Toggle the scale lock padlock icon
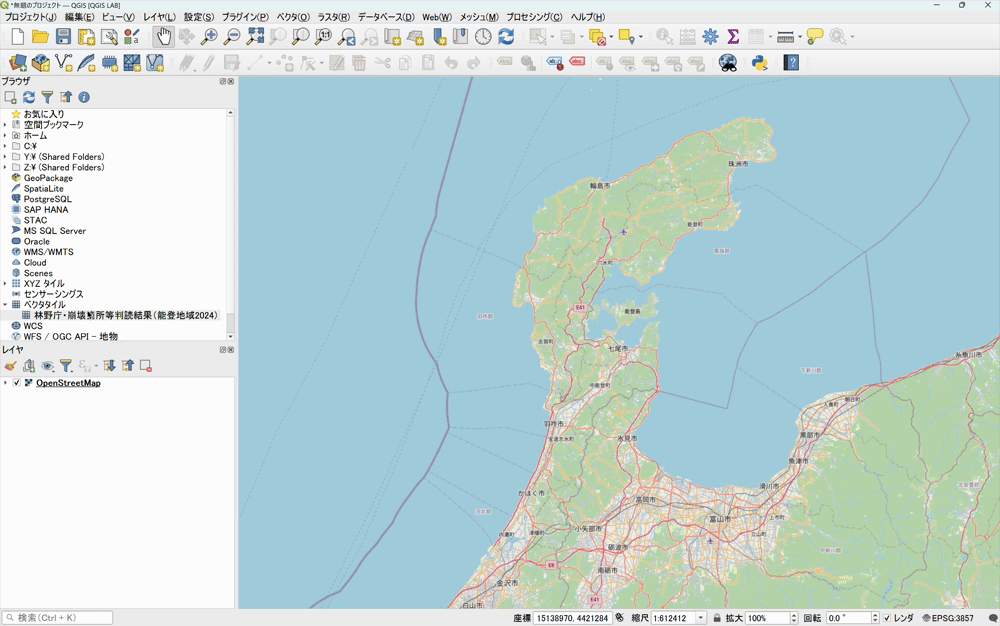This screenshot has width=1000, height=626. pyautogui.click(x=717, y=618)
